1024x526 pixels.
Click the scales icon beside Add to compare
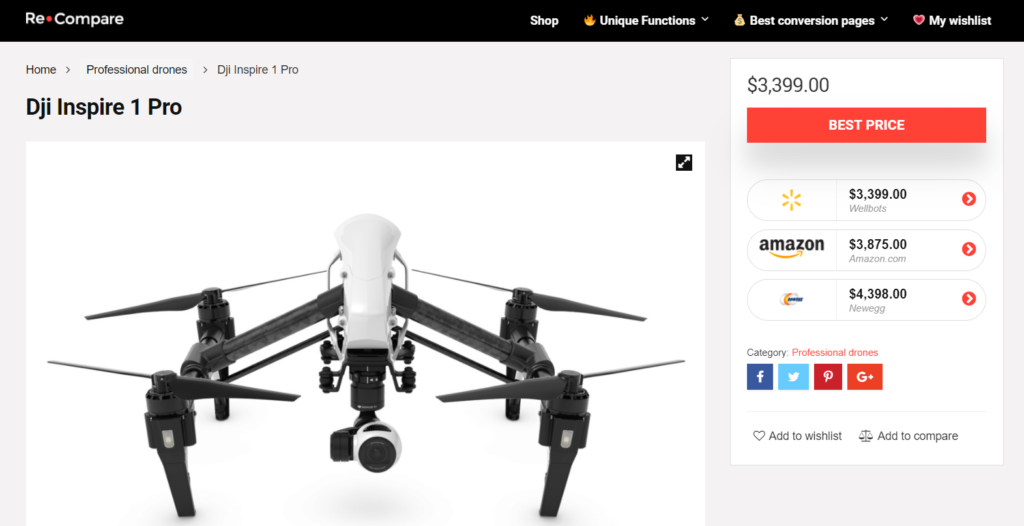click(865, 436)
